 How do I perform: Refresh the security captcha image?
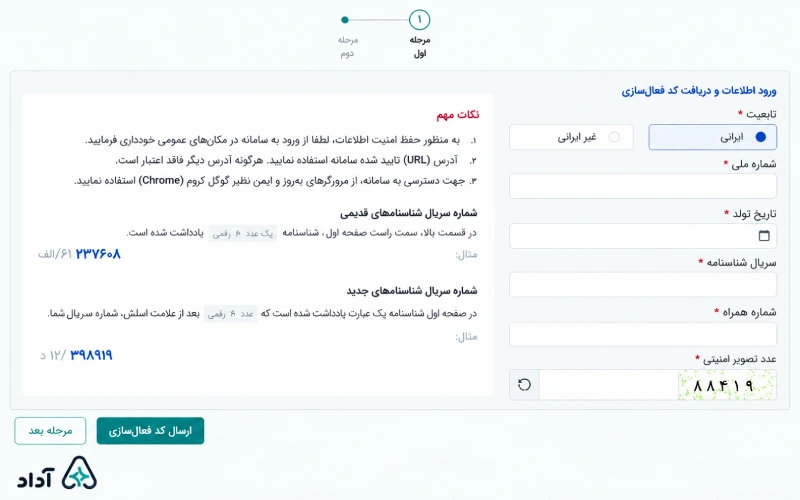click(524, 385)
